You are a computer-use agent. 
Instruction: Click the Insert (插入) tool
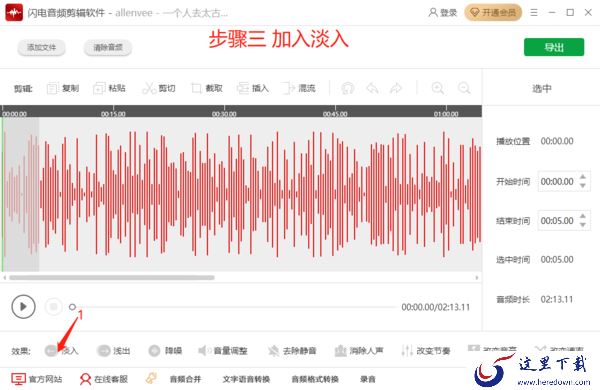point(253,88)
